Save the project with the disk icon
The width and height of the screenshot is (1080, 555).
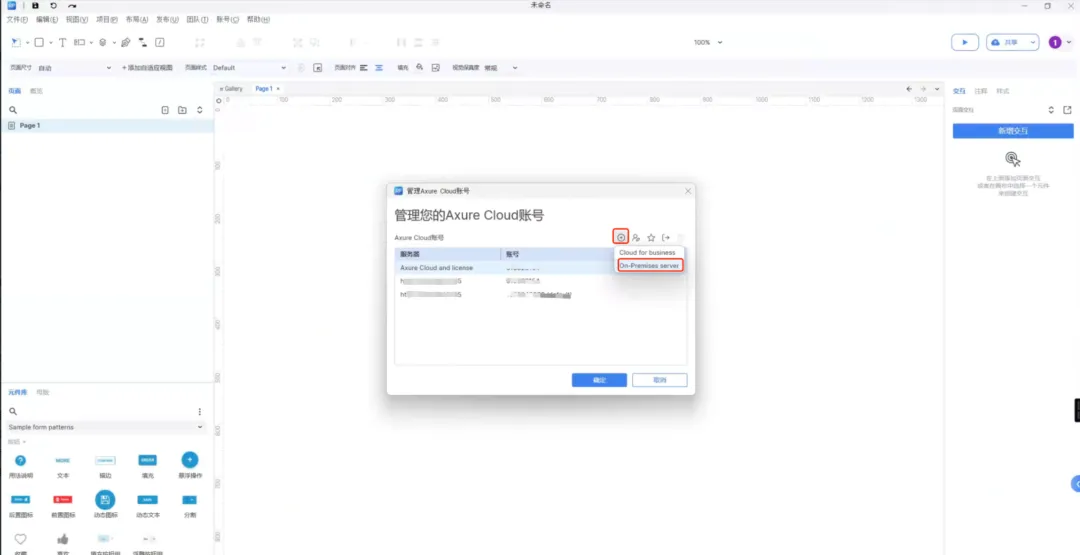point(35,6)
